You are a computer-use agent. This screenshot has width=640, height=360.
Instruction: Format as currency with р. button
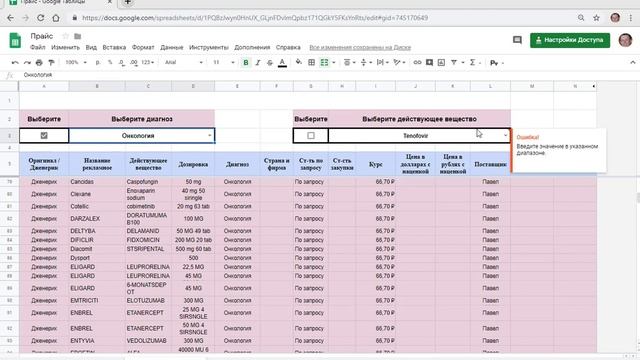tap(98, 62)
